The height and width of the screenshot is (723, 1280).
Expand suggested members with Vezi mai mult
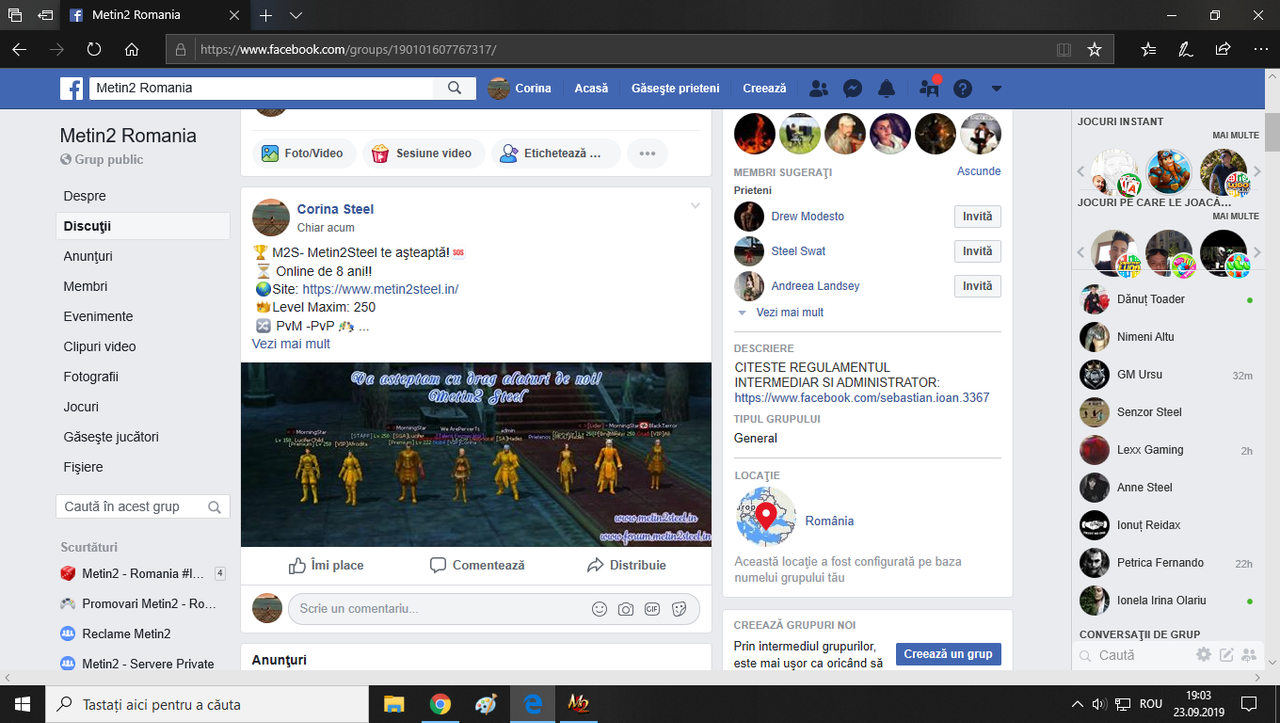pyautogui.click(x=790, y=312)
